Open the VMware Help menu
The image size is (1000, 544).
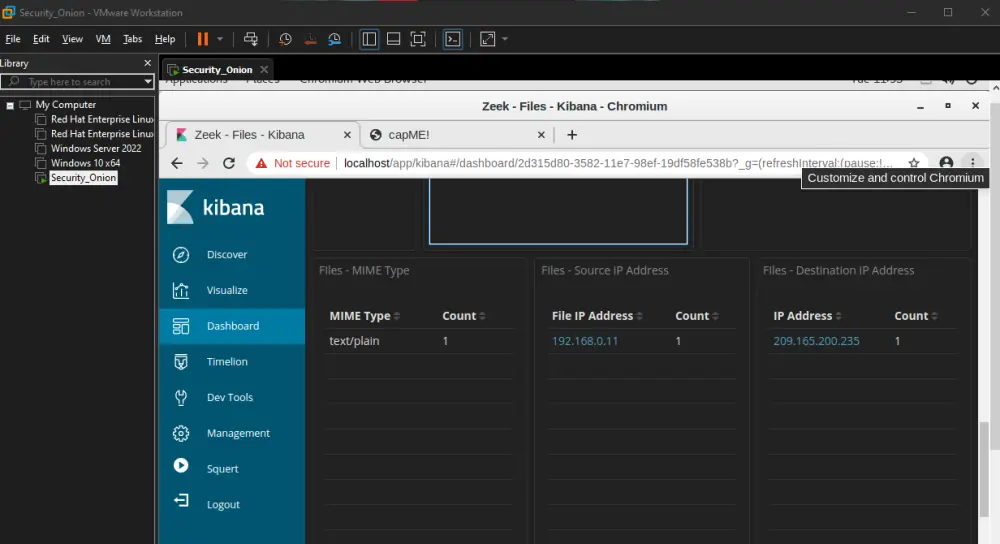(x=165, y=39)
